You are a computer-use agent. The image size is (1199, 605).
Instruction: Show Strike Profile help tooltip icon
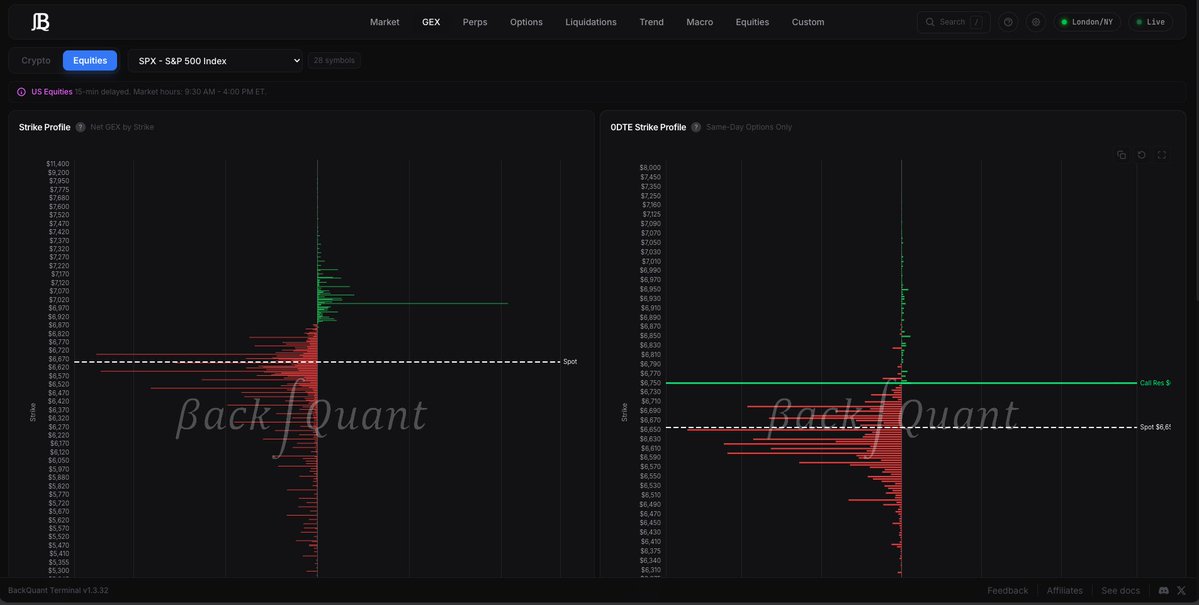click(80, 127)
